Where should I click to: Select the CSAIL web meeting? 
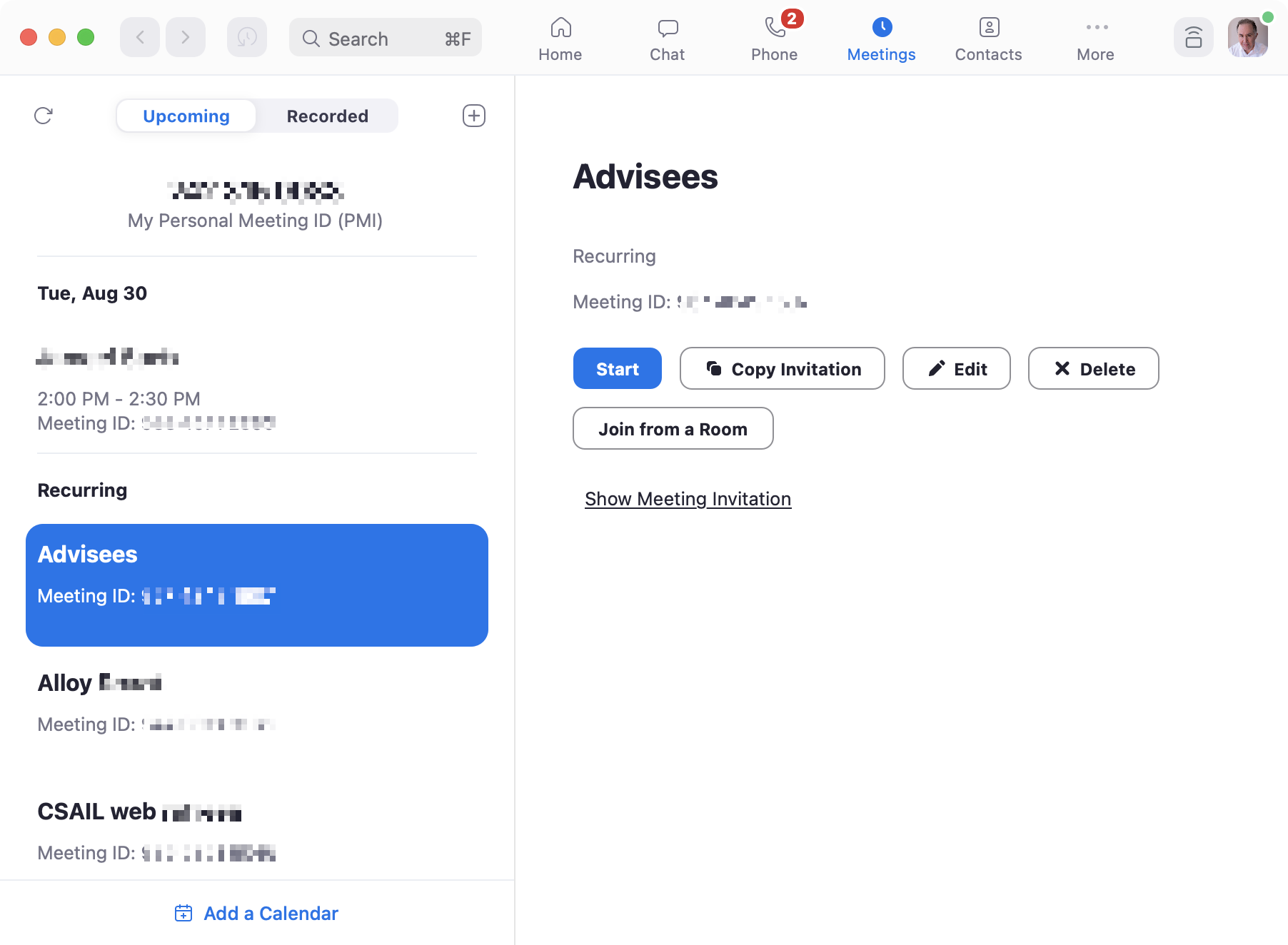(x=257, y=832)
